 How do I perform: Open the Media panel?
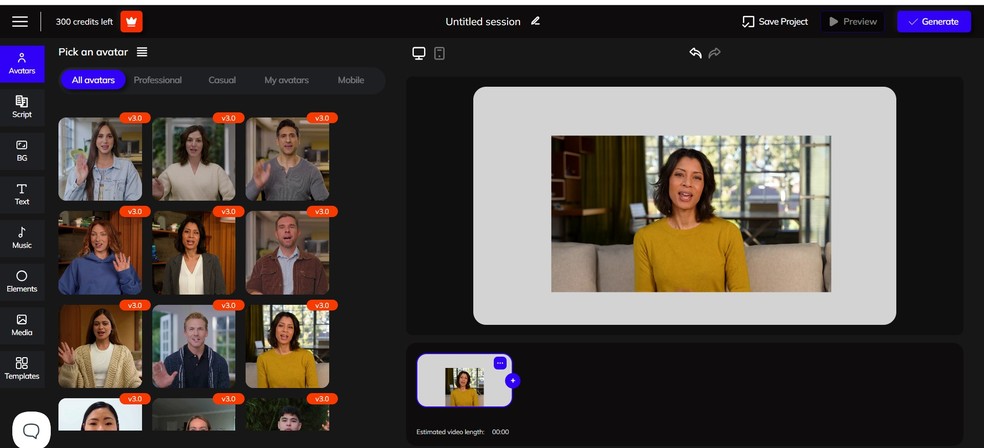click(x=22, y=324)
